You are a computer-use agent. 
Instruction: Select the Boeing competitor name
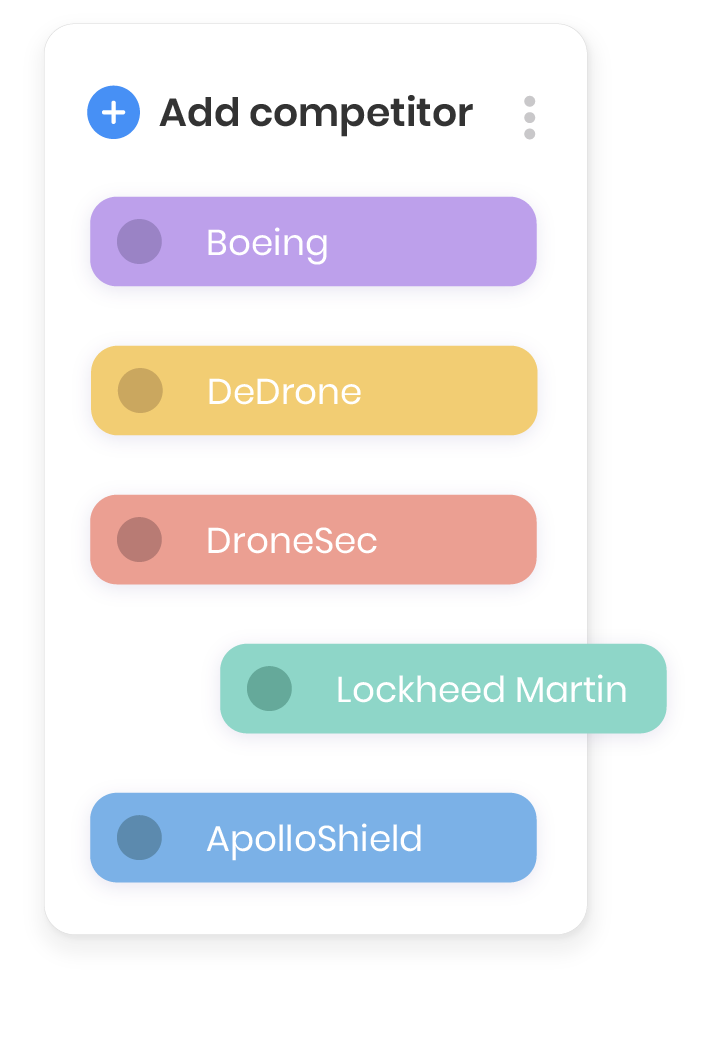pyautogui.click(x=267, y=243)
